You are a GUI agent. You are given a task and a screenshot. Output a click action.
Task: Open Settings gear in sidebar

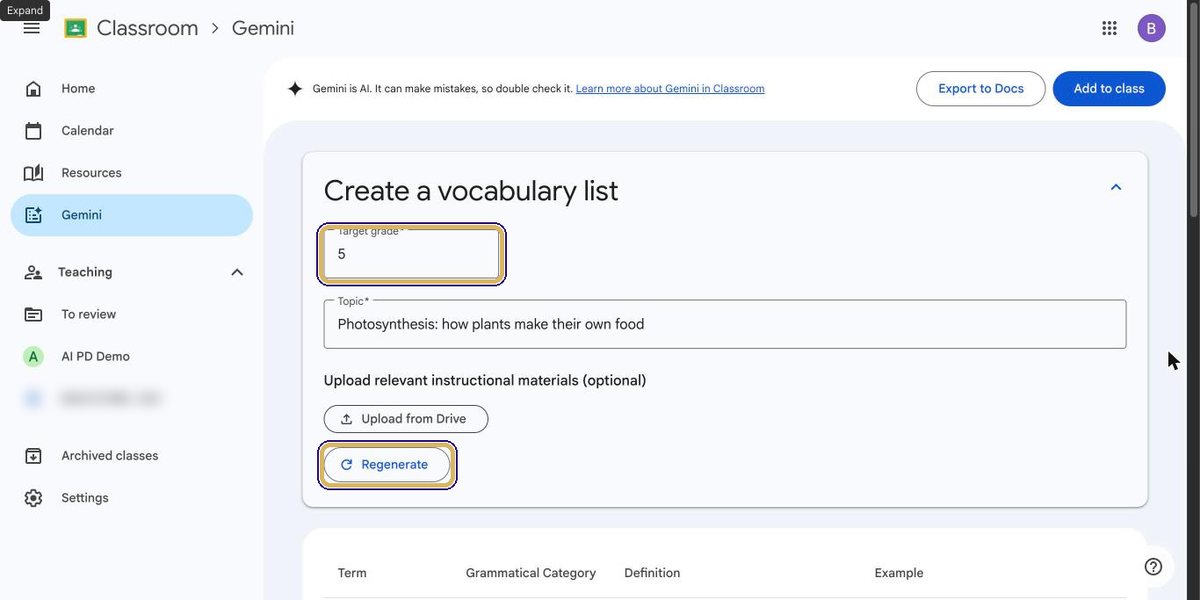point(33,498)
